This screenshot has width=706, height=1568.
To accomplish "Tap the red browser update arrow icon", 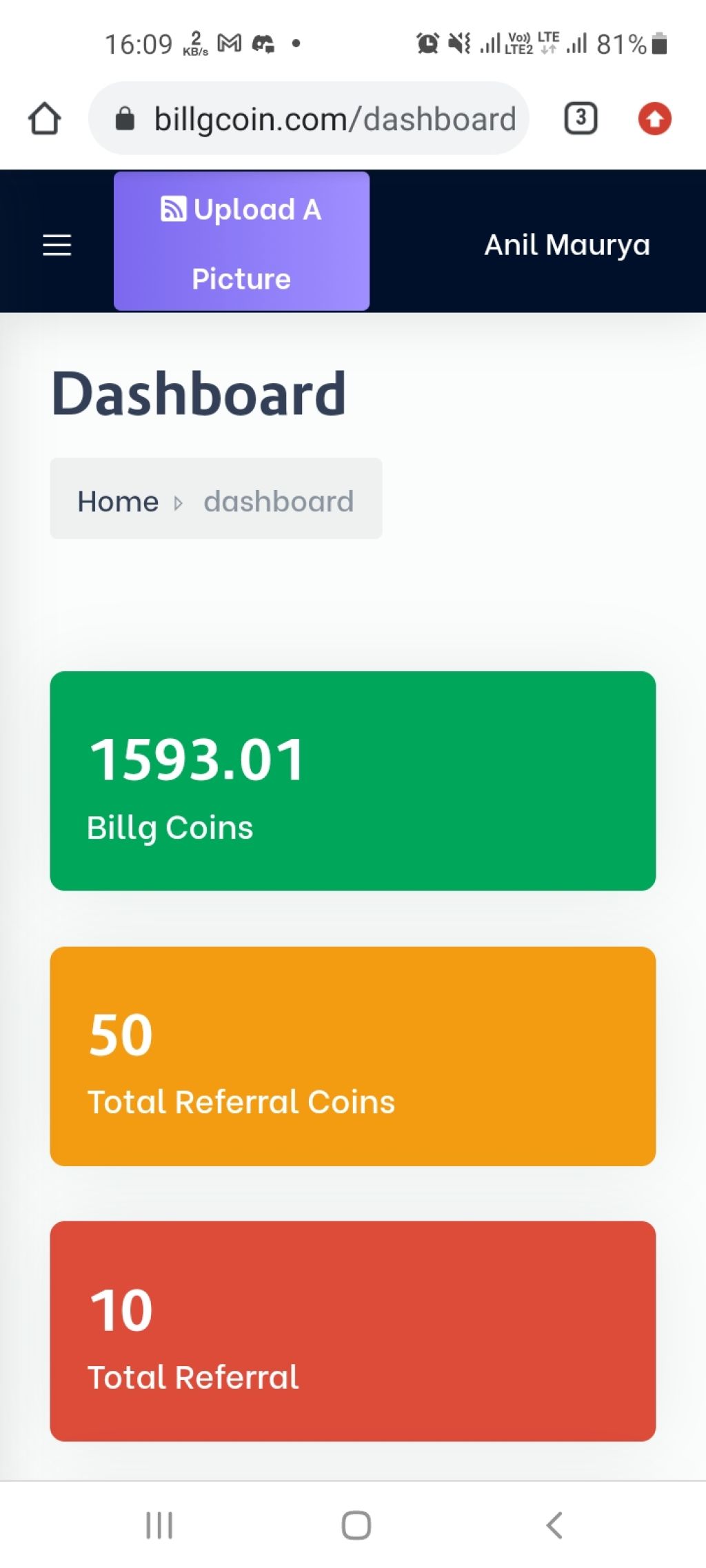I will pos(654,119).
